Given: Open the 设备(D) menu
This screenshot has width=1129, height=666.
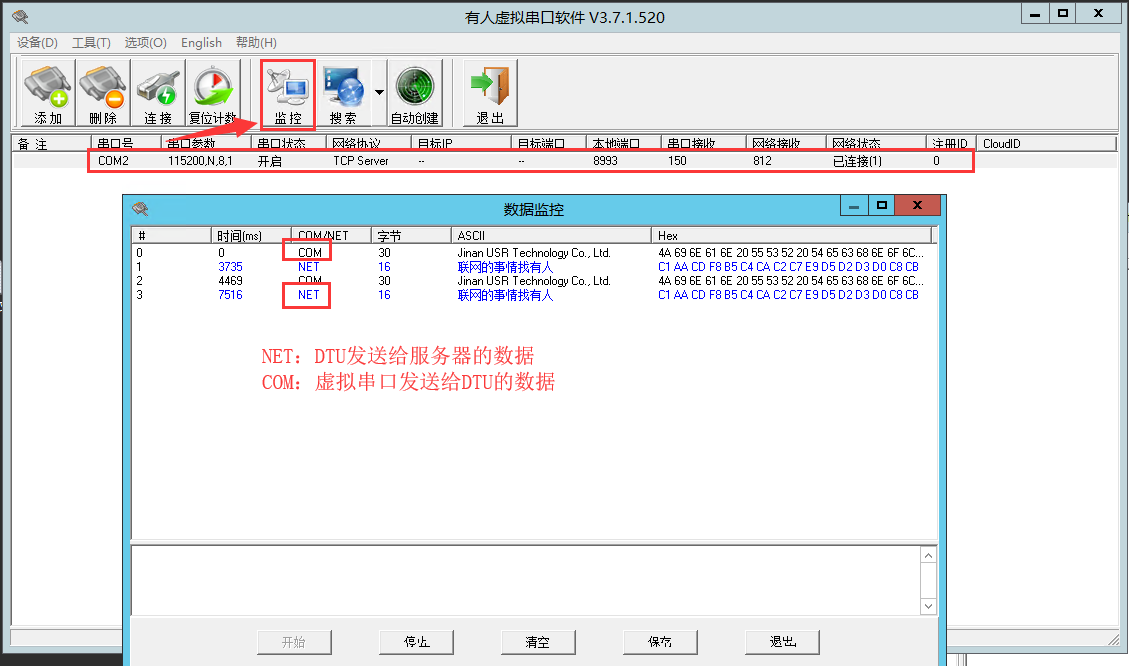Looking at the screenshot, I should (x=38, y=43).
